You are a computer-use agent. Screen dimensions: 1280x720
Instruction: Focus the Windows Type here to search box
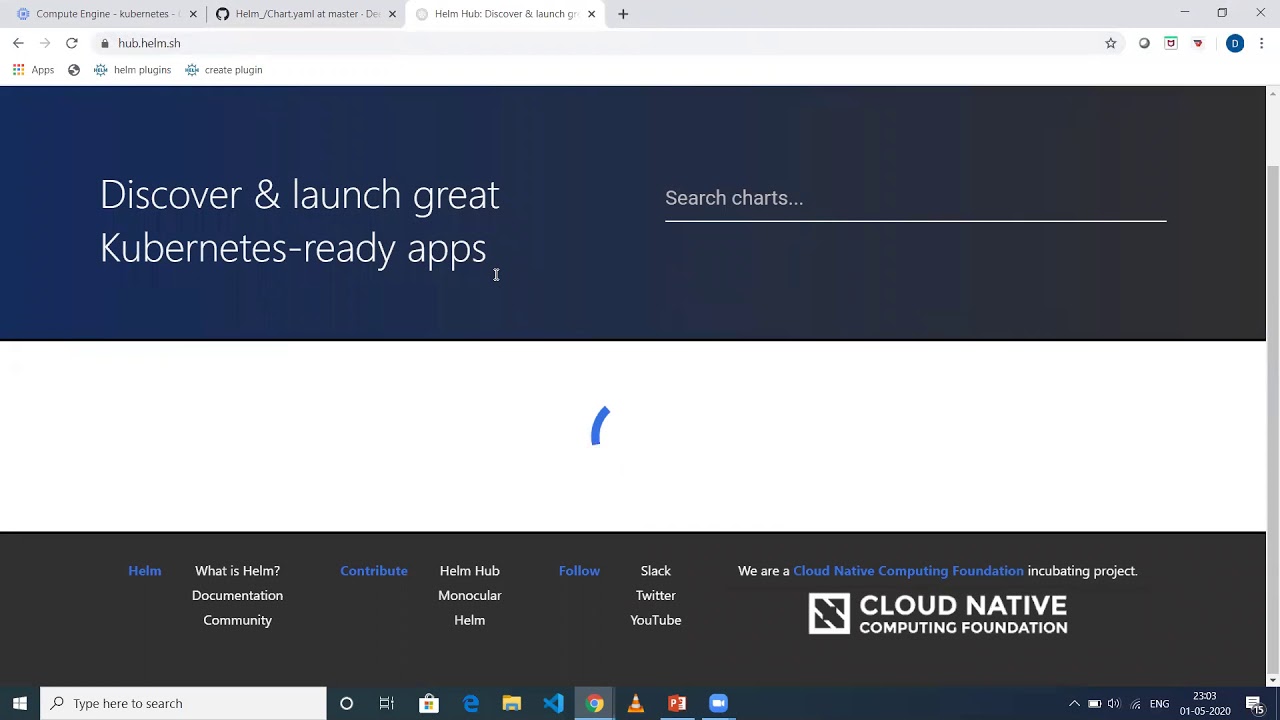[x=184, y=703]
